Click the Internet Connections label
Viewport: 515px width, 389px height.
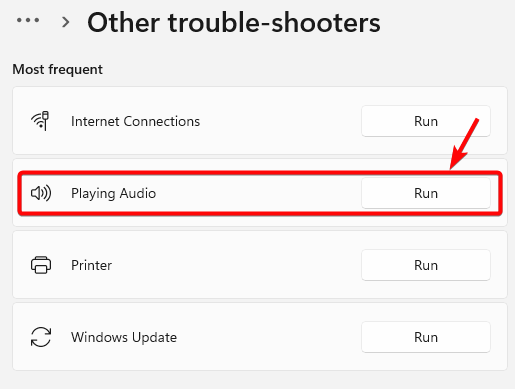click(x=135, y=121)
